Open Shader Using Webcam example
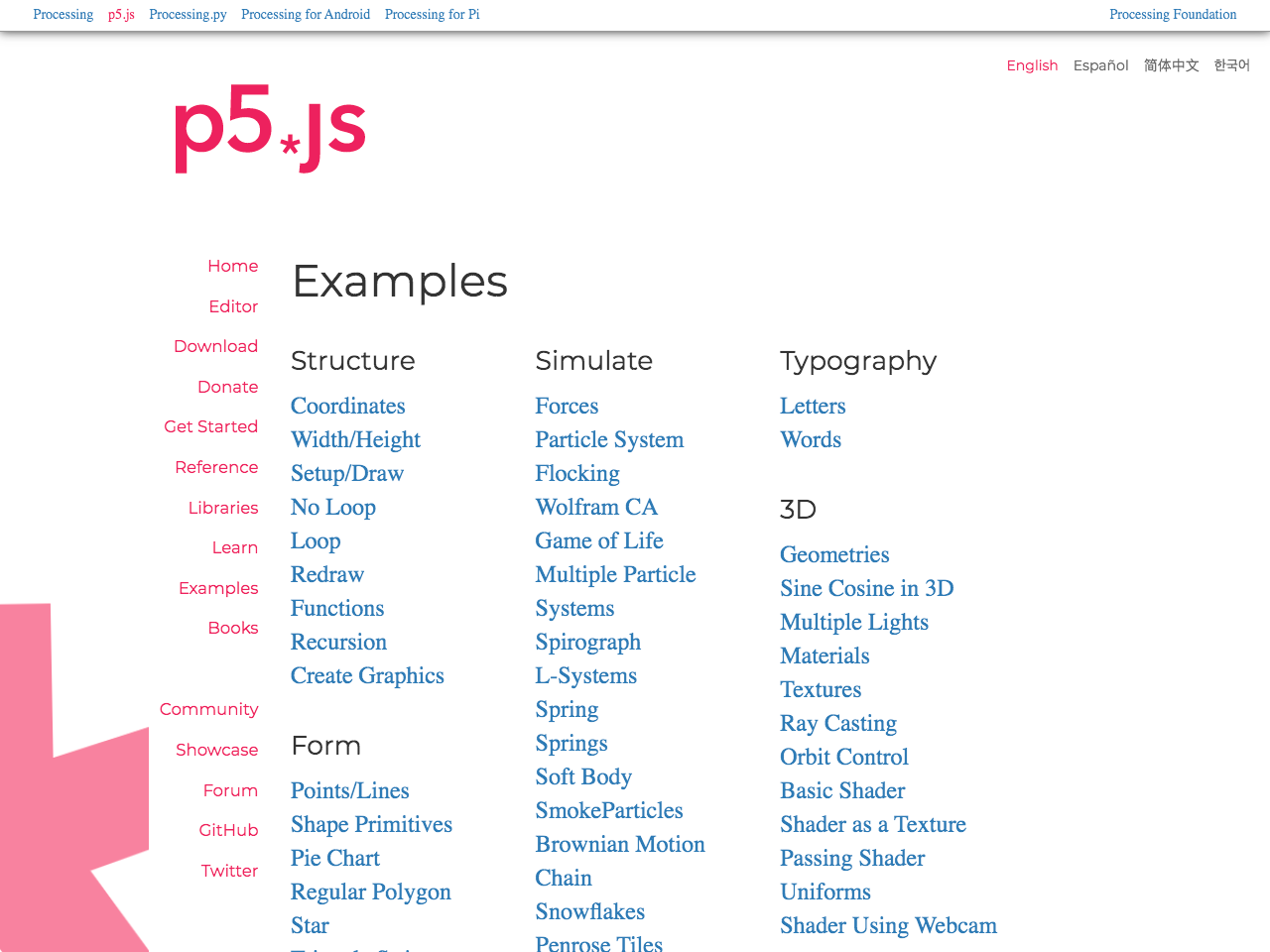Image resolution: width=1270 pixels, height=952 pixels. click(888, 925)
